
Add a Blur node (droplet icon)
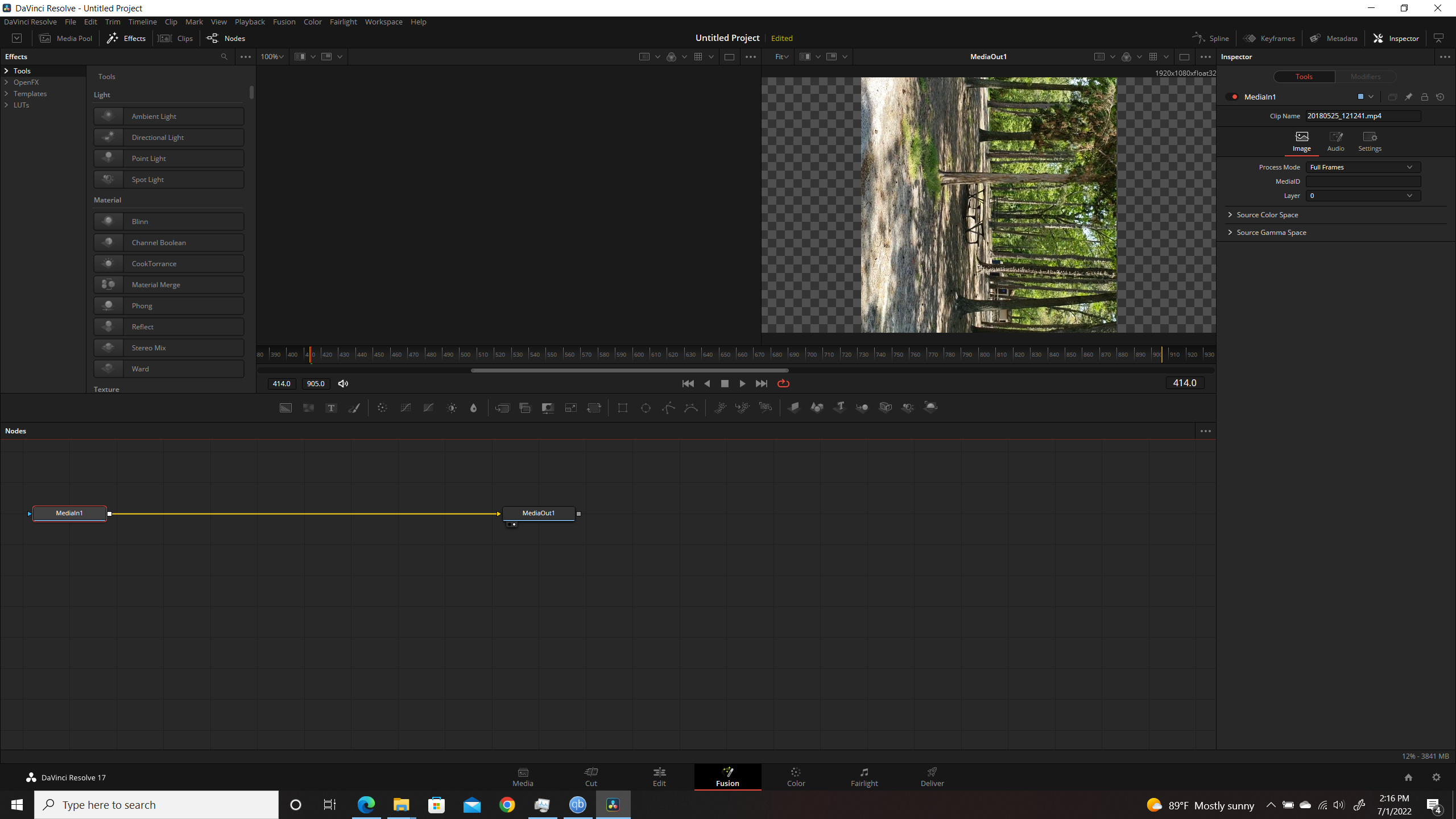pyautogui.click(x=473, y=407)
